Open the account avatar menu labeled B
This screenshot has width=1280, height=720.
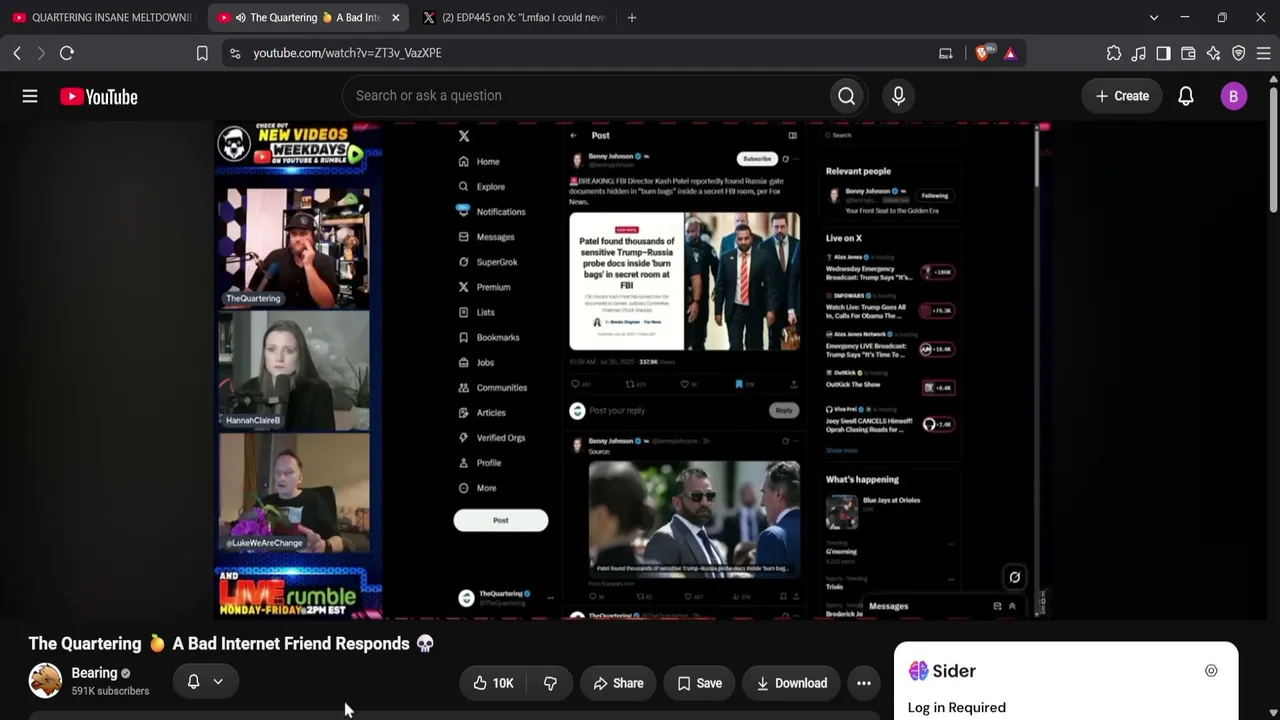(1233, 96)
